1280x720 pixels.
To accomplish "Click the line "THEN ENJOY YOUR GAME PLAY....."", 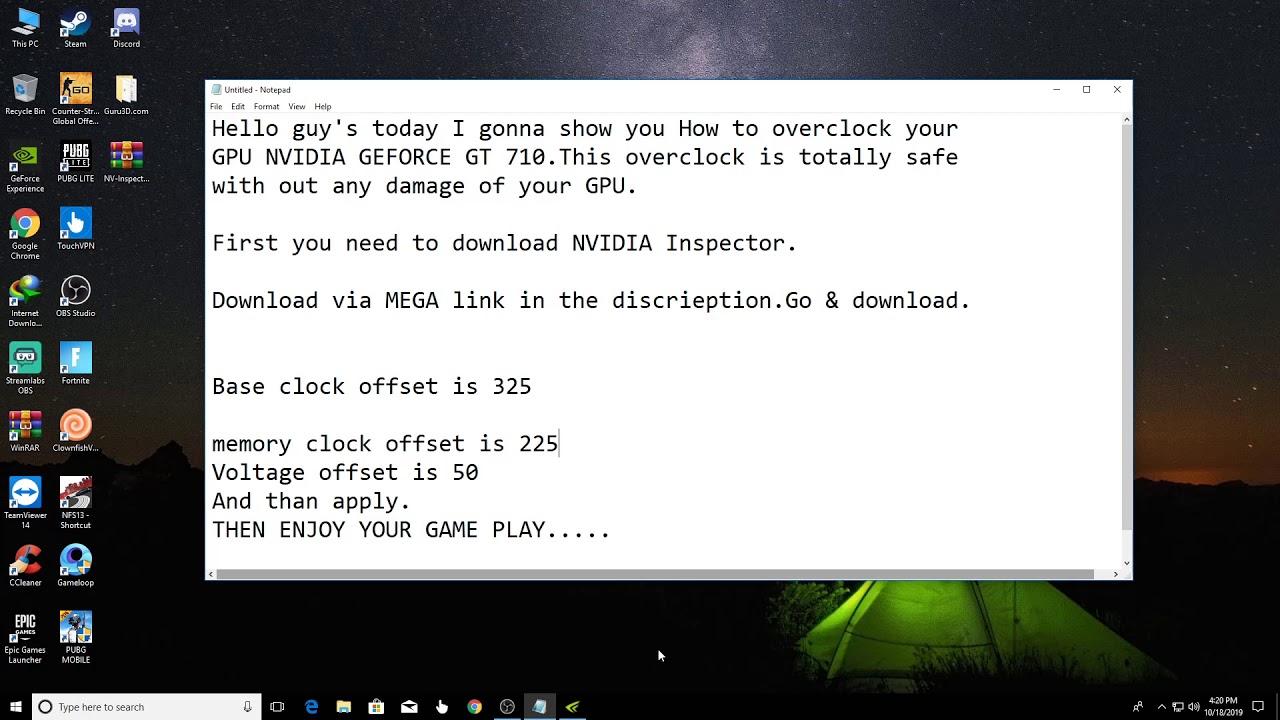I will point(411,530).
